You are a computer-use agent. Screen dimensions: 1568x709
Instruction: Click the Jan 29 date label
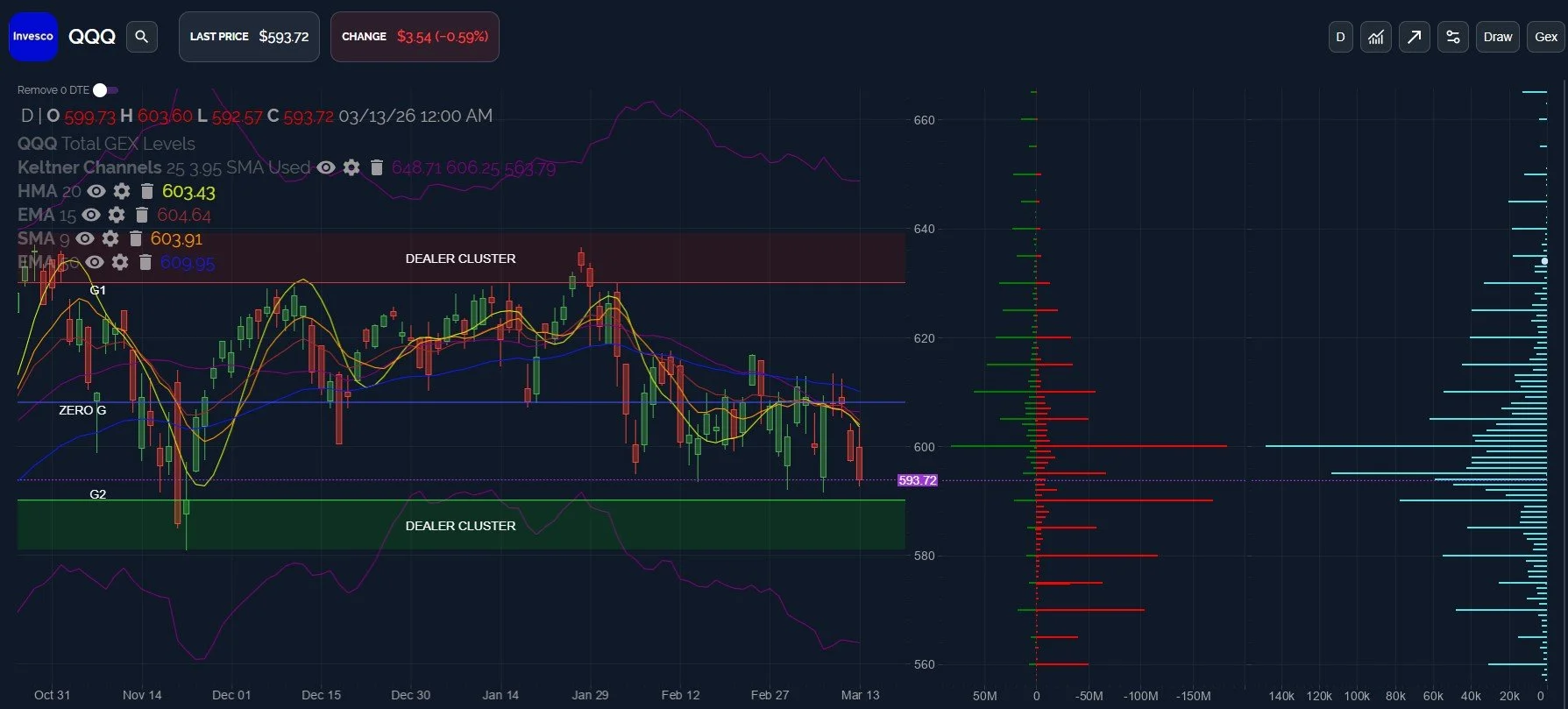click(590, 695)
